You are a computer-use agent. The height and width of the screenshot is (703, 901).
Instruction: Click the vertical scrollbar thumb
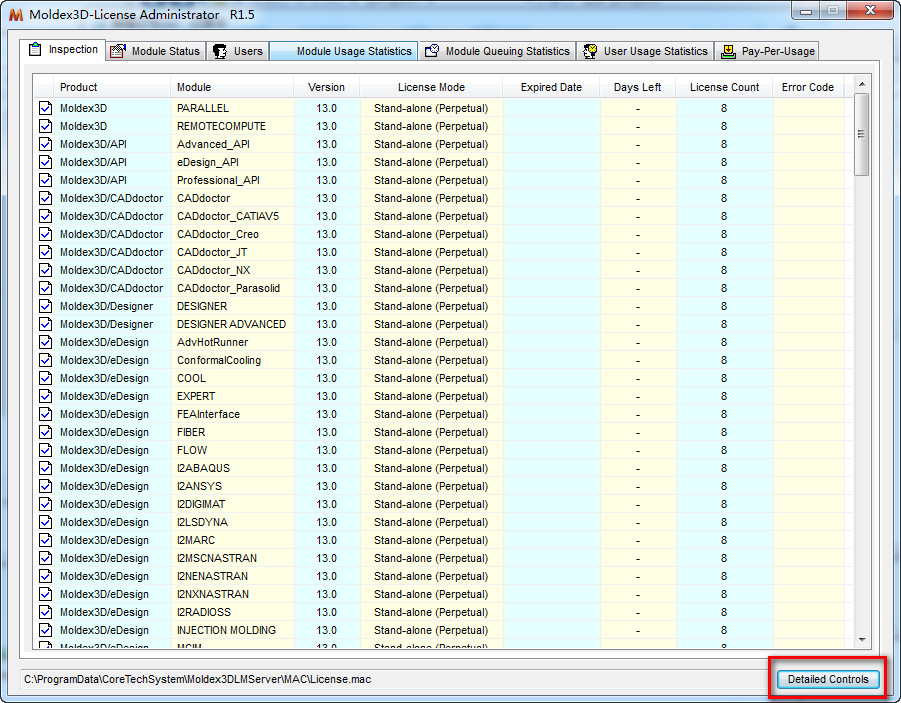point(861,135)
